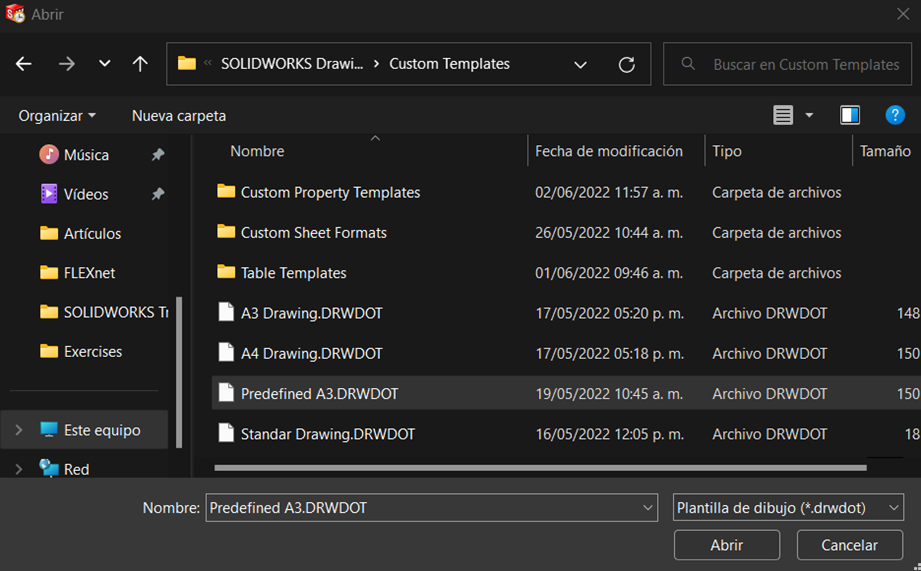Sort by the Tipo column header
Viewport: 921px width, 571px height.
727,151
